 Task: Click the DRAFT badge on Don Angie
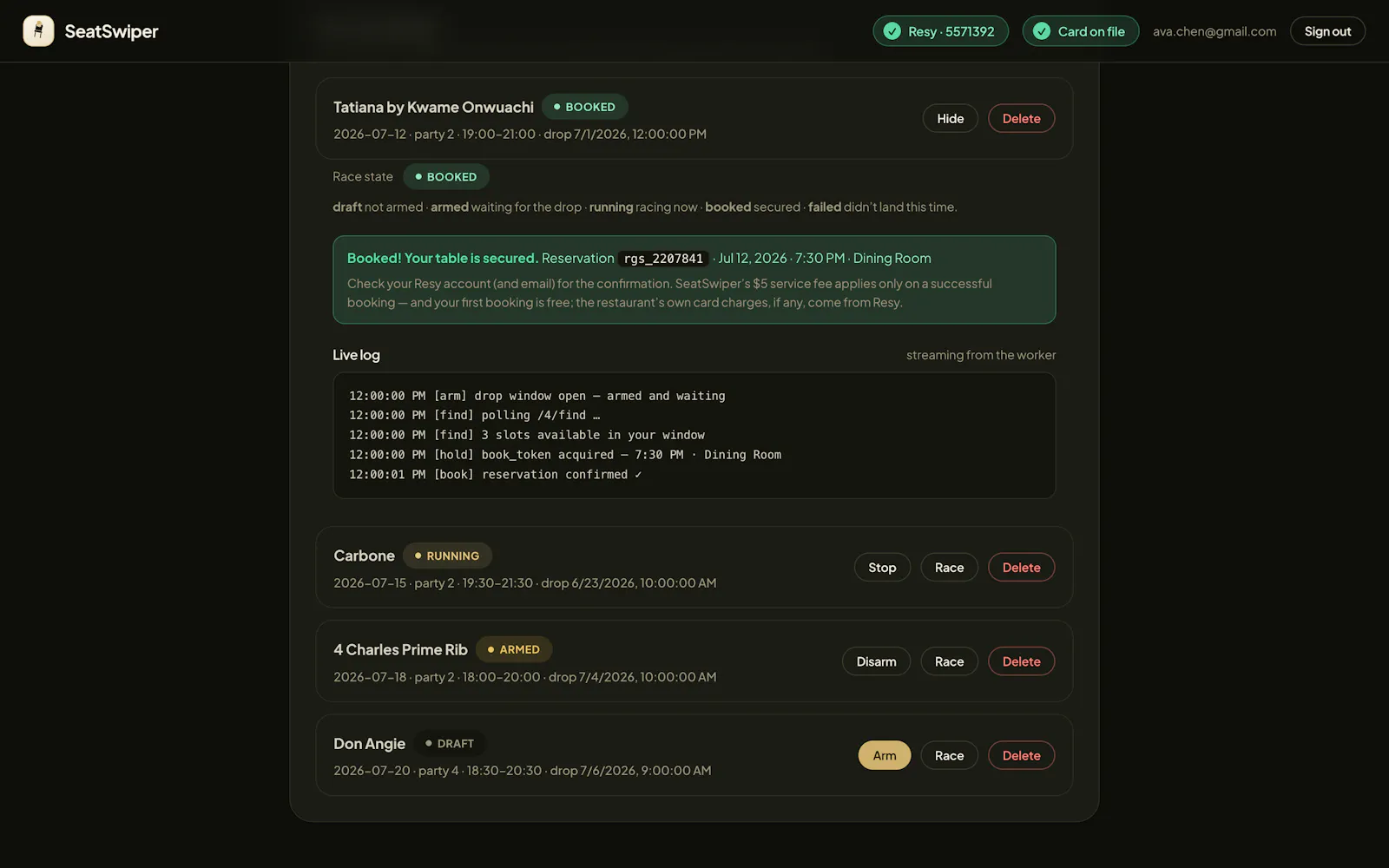pos(450,744)
